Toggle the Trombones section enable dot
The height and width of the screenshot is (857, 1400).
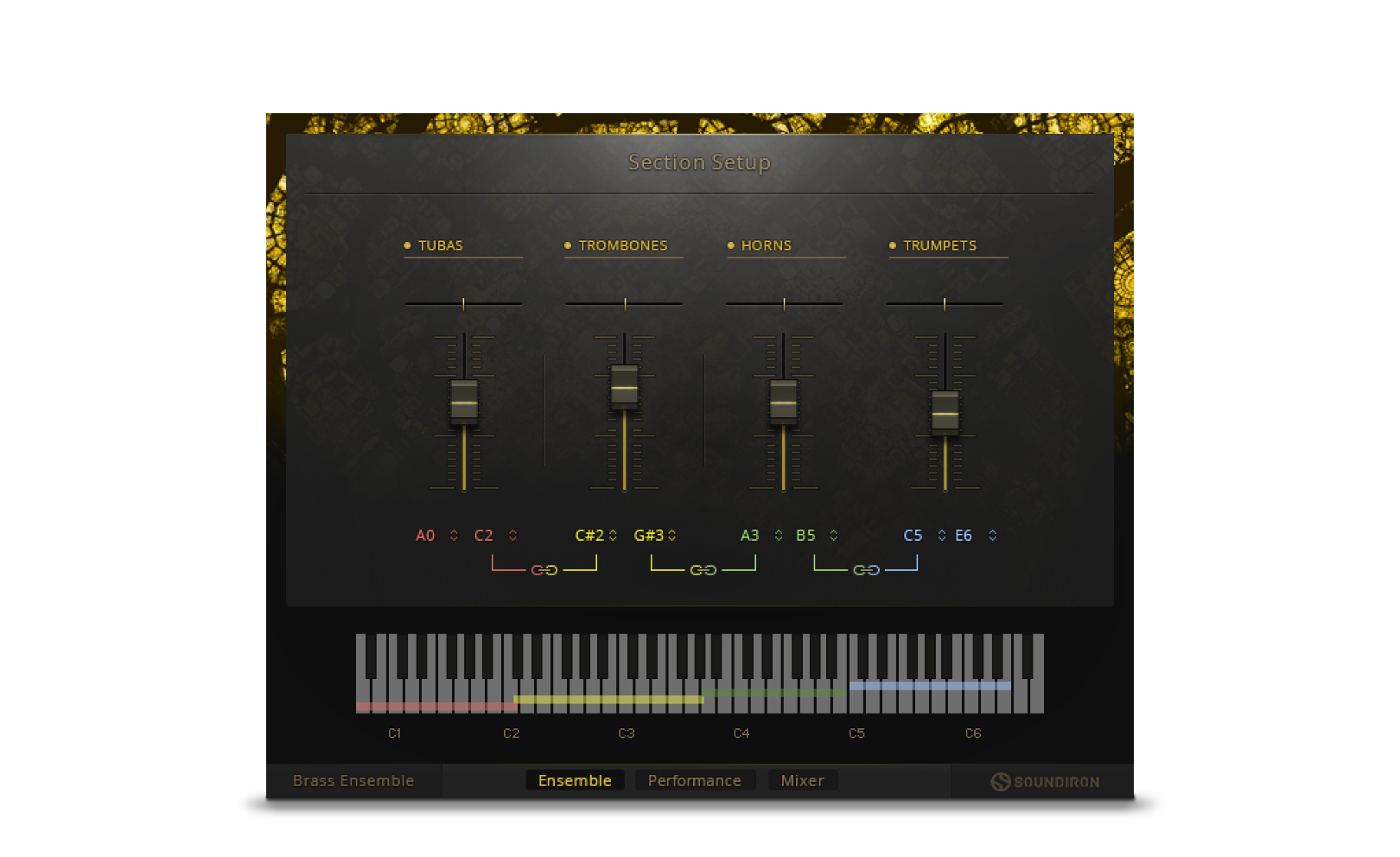coord(568,246)
